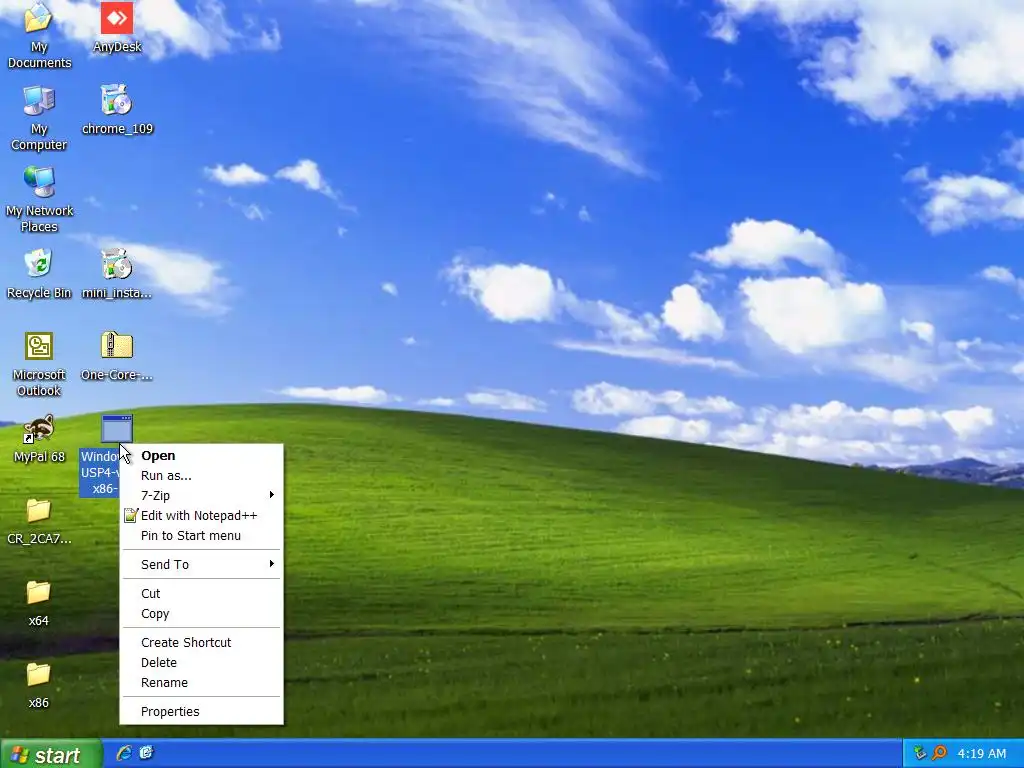The width and height of the screenshot is (1024, 768).
Task: Choose Copy in the context menu
Action: [x=201, y=613]
